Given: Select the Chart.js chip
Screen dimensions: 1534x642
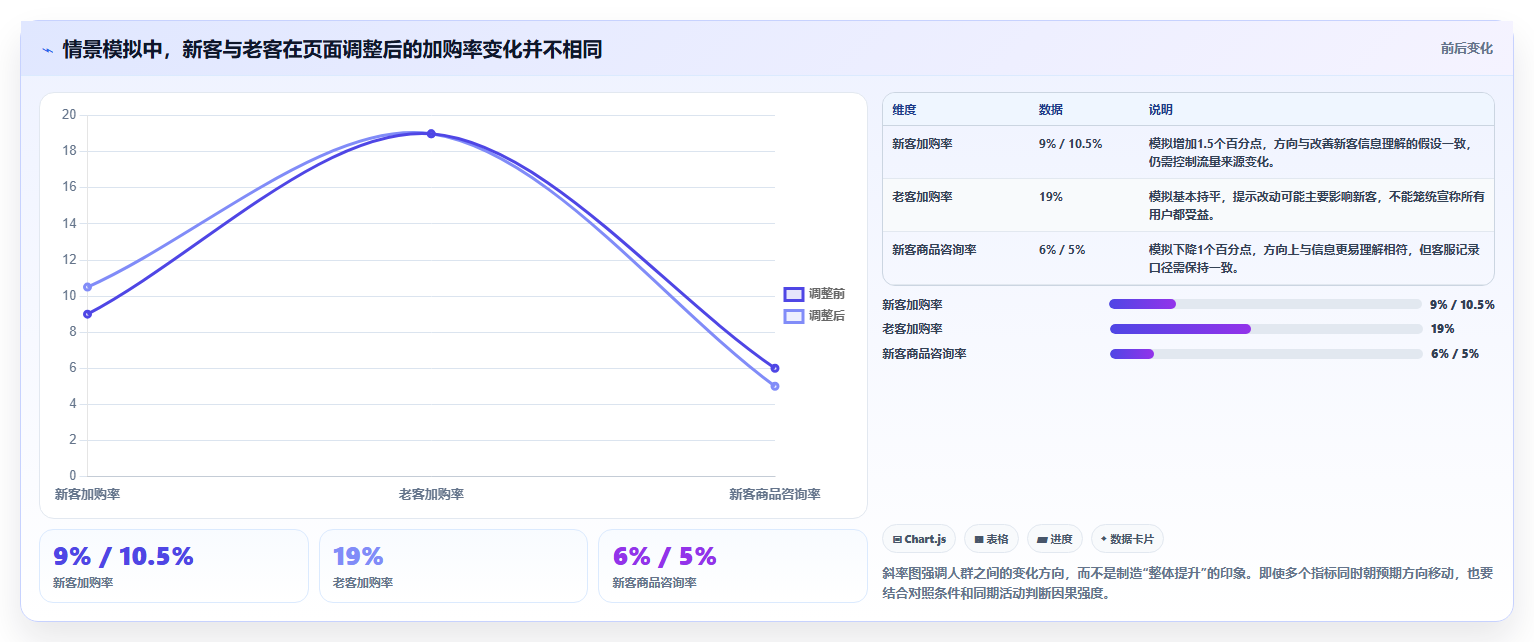Looking at the screenshot, I should point(919,539).
